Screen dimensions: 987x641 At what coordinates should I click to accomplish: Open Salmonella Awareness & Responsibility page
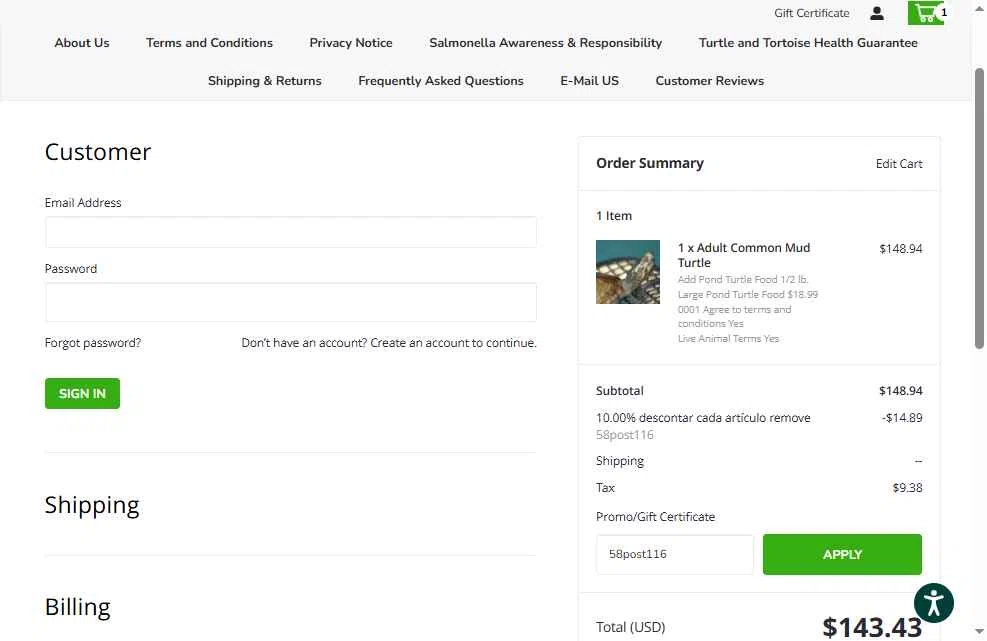coord(545,43)
